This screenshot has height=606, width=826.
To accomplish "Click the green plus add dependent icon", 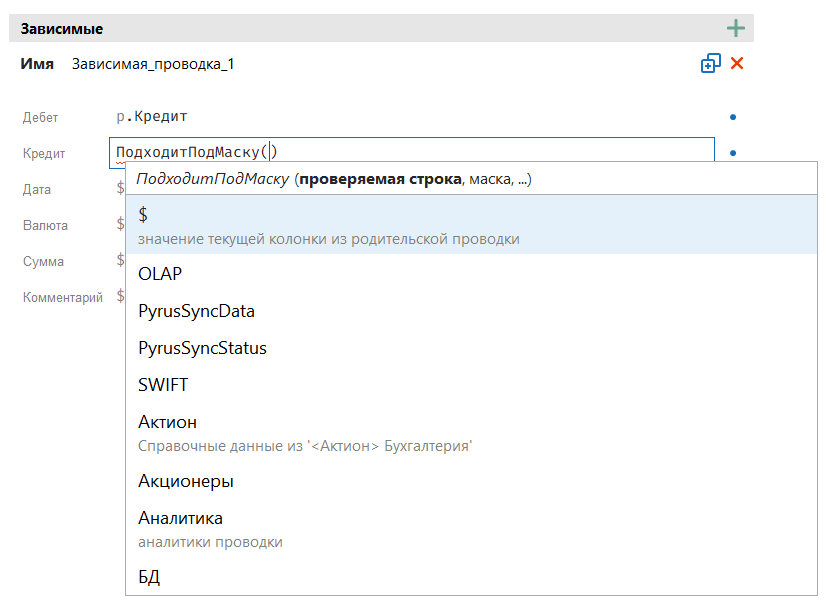I will [736, 28].
